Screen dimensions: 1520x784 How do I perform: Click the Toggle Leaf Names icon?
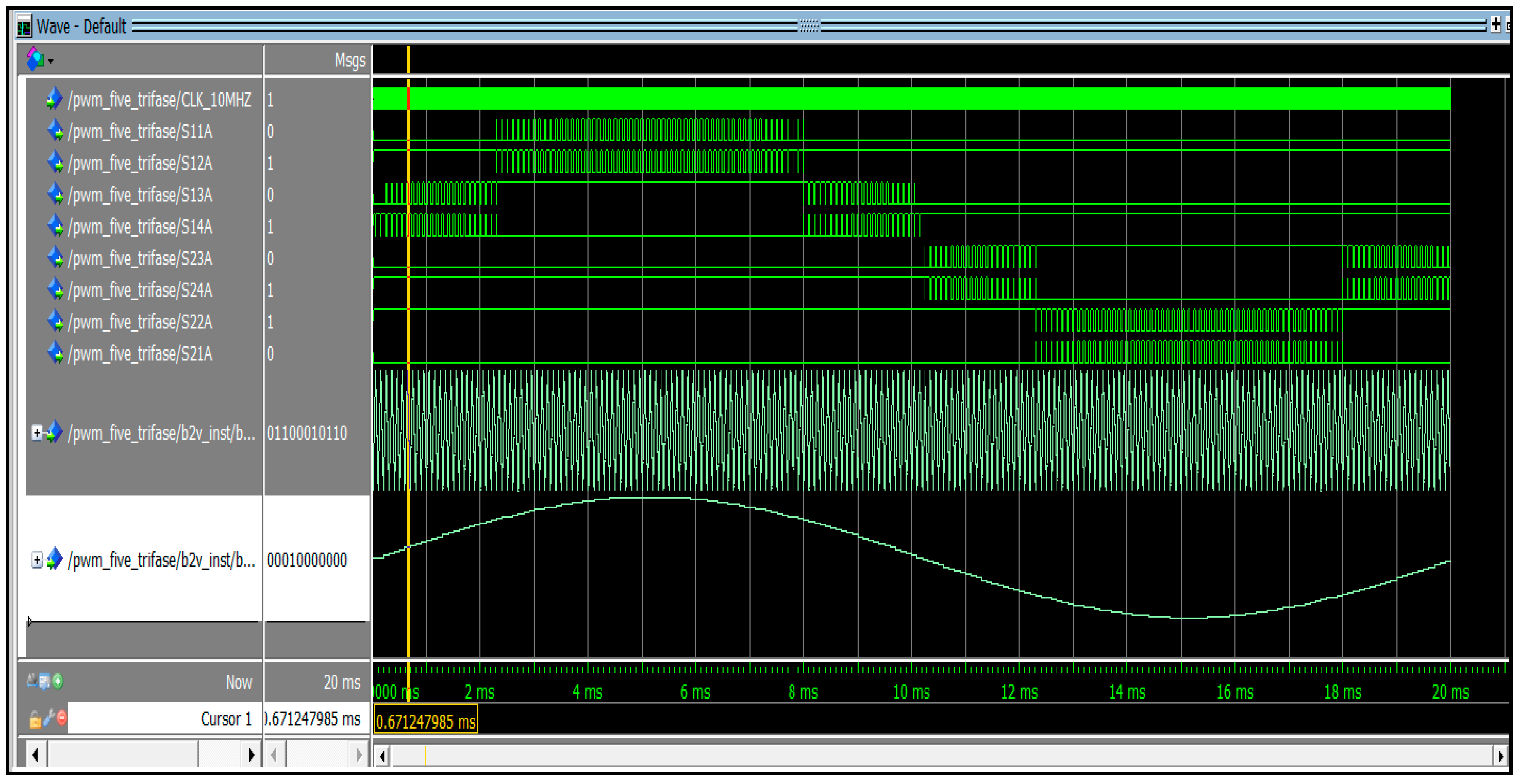pyautogui.click(x=31, y=682)
